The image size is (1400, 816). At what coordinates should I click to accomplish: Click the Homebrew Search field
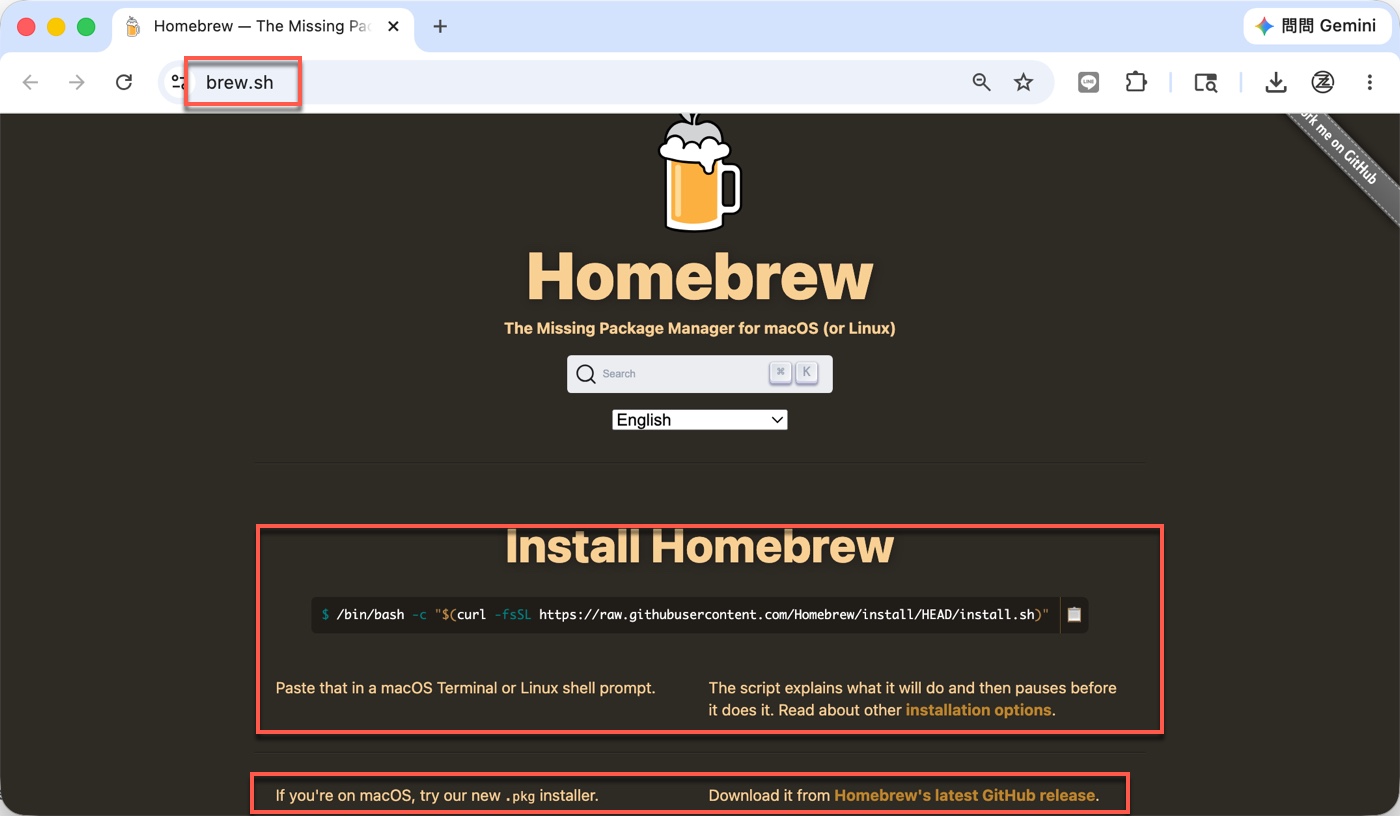pyautogui.click(x=699, y=374)
